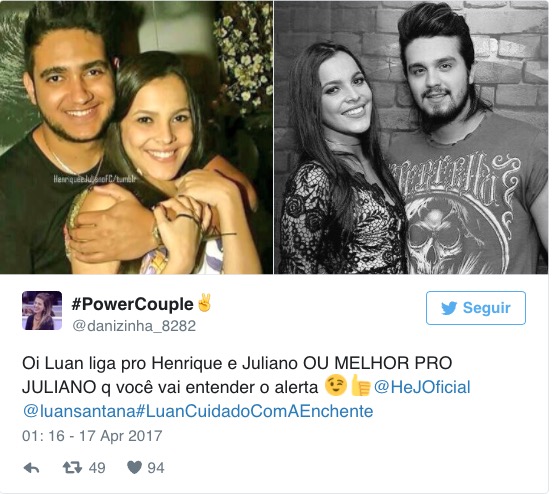The width and height of the screenshot is (552, 494).
Task: Click the victory hand emoji beside name
Action: pyautogui.click(x=204, y=302)
